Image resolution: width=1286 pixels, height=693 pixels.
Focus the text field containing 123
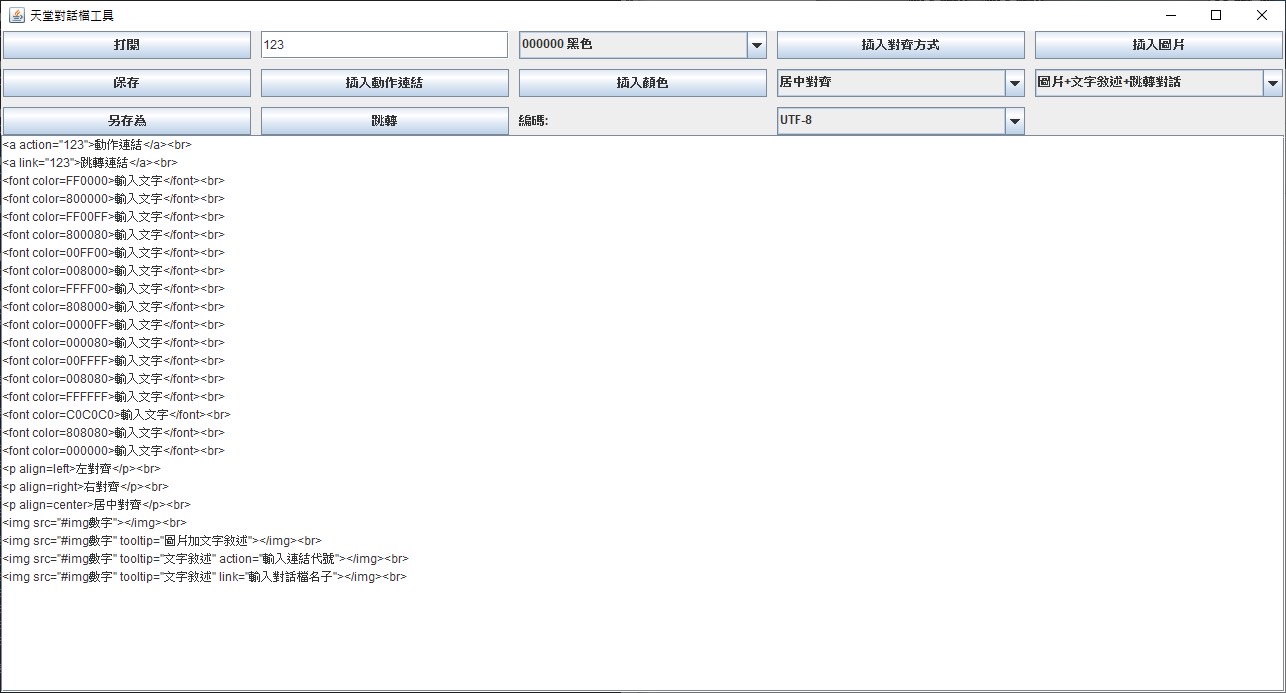385,45
